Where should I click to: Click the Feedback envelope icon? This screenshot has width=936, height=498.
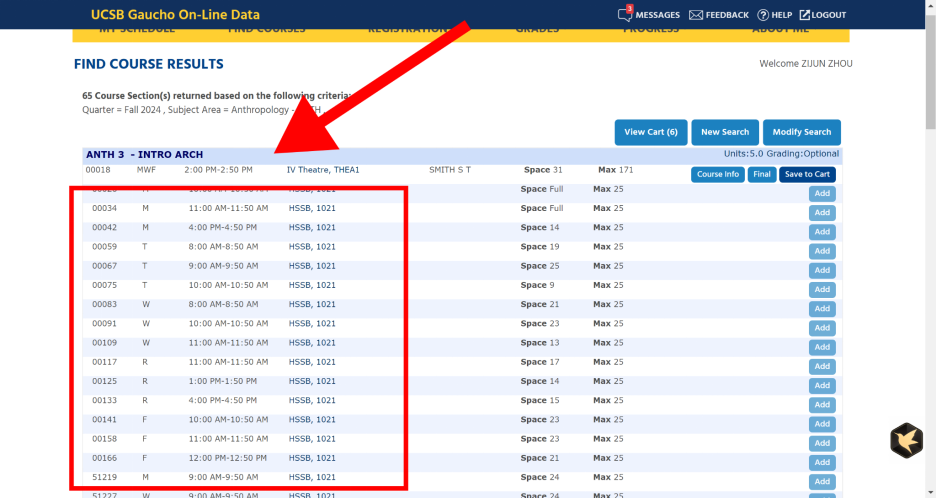click(x=695, y=15)
